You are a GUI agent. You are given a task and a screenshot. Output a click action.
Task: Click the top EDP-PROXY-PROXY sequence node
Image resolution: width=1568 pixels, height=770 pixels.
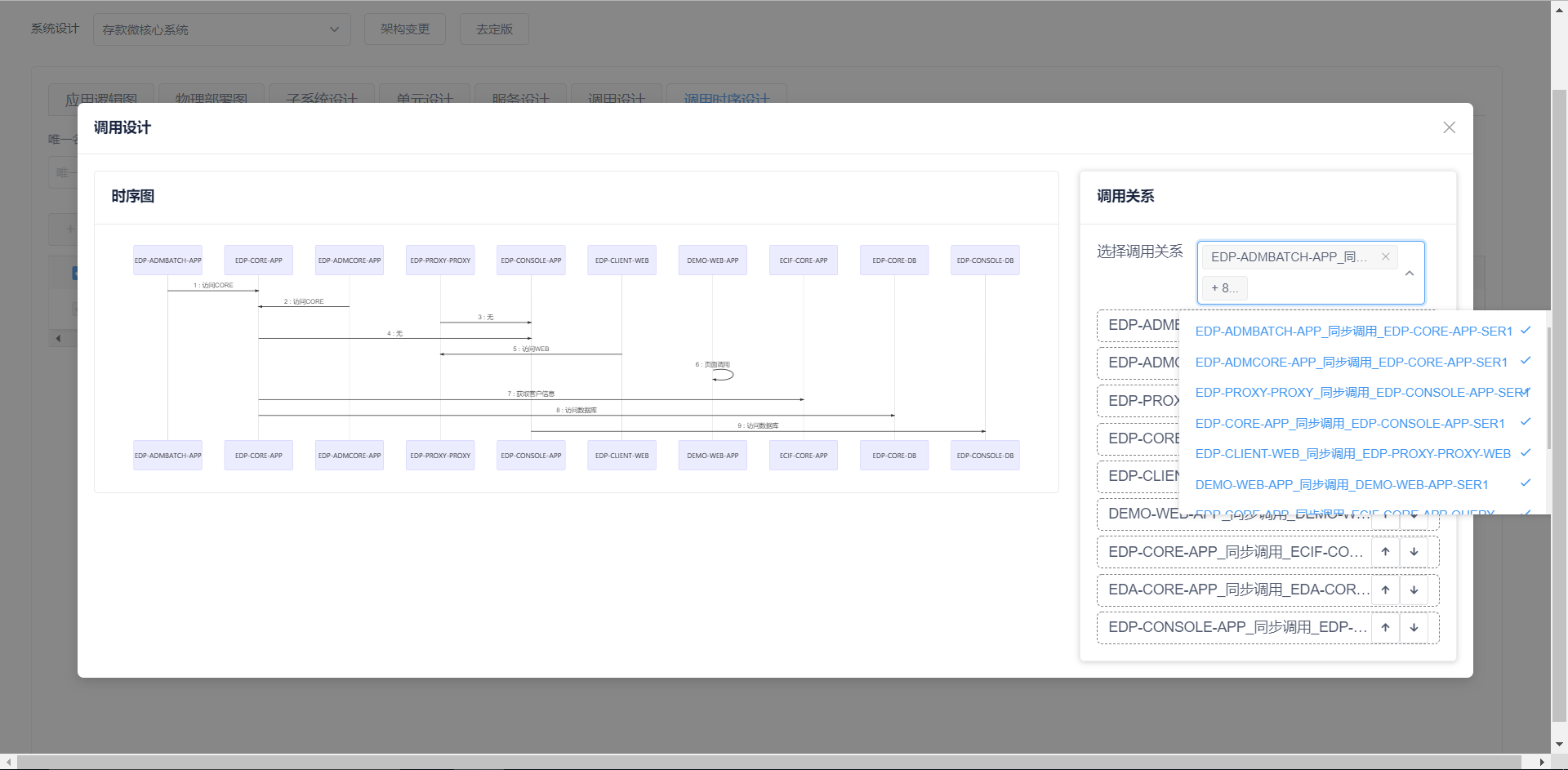click(x=440, y=260)
